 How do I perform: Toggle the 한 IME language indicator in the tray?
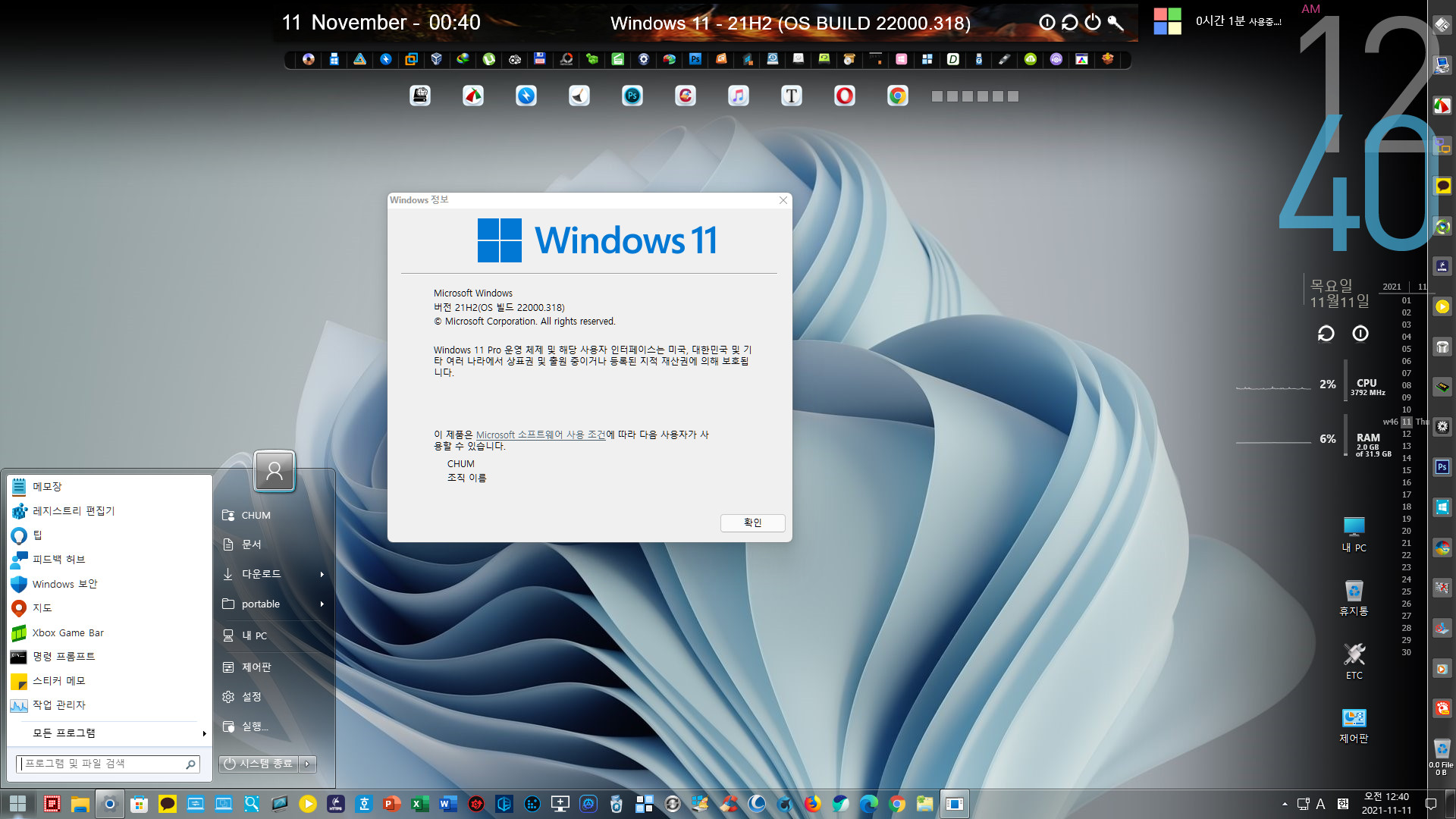point(1343,804)
